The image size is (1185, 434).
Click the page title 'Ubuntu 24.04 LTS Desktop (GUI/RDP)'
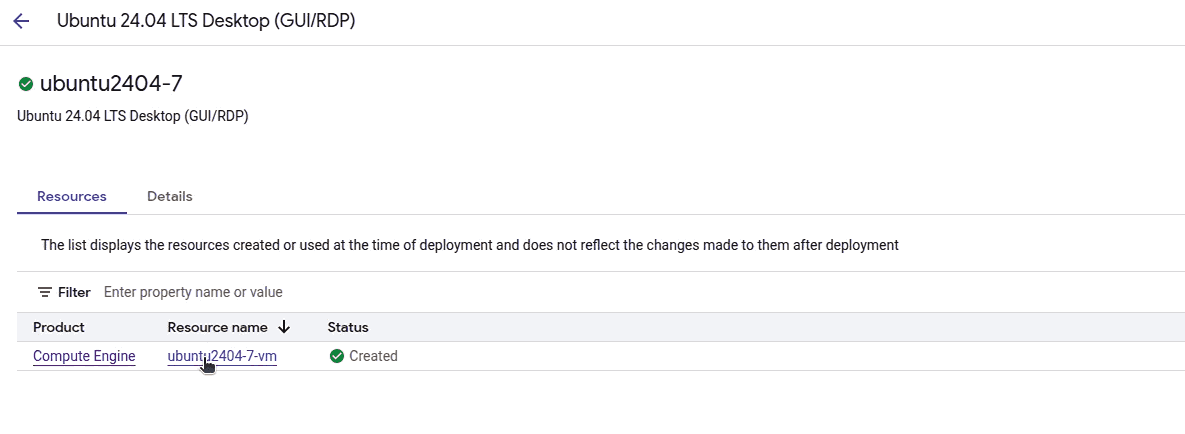(206, 21)
